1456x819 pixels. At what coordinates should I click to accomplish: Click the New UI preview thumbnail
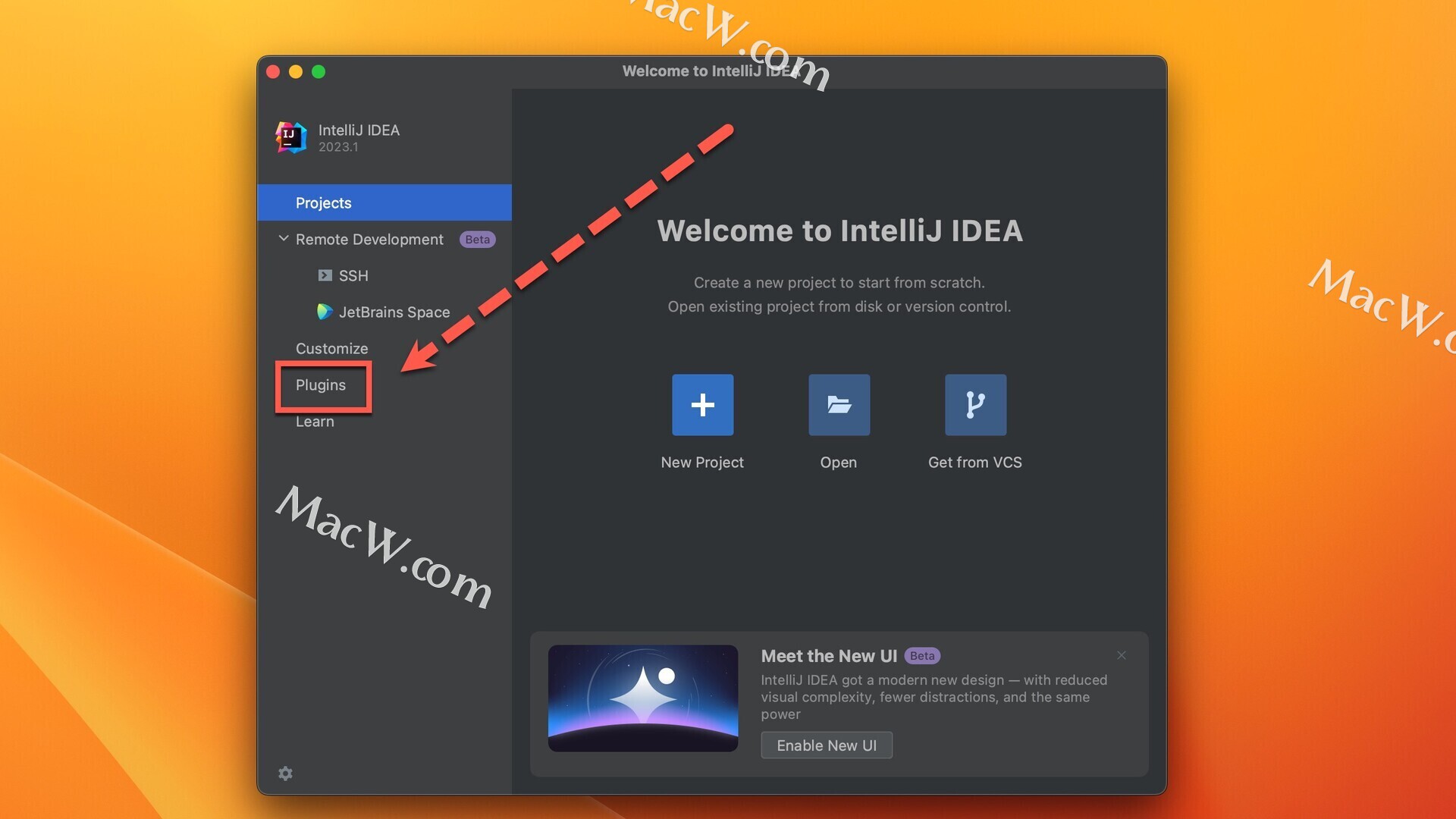click(x=643, y=698)
